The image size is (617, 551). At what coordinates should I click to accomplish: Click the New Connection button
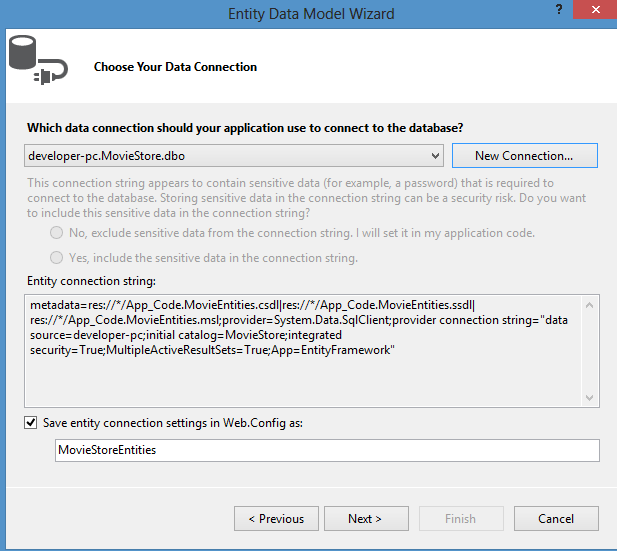point(524,156)
